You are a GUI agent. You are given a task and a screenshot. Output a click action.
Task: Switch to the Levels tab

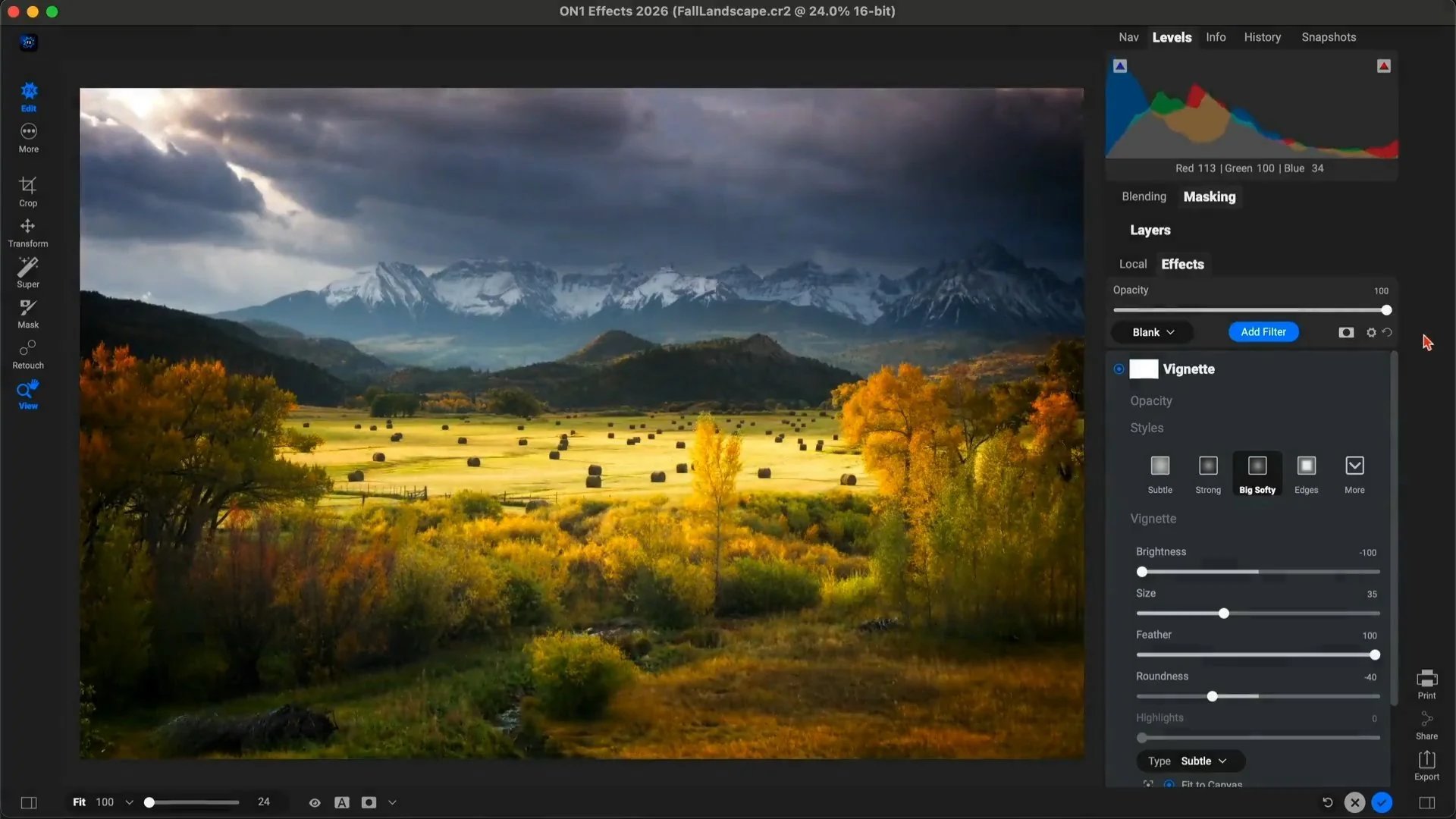pyautogui.click(x=1172, y=37)
